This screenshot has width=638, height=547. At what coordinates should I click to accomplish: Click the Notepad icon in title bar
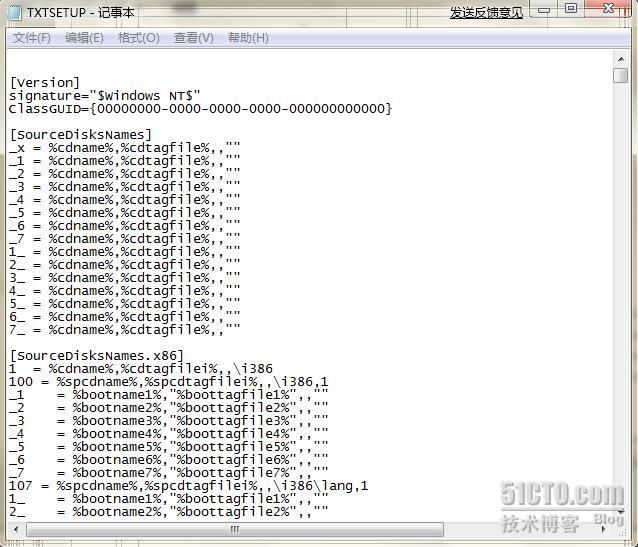click(14, 12)
